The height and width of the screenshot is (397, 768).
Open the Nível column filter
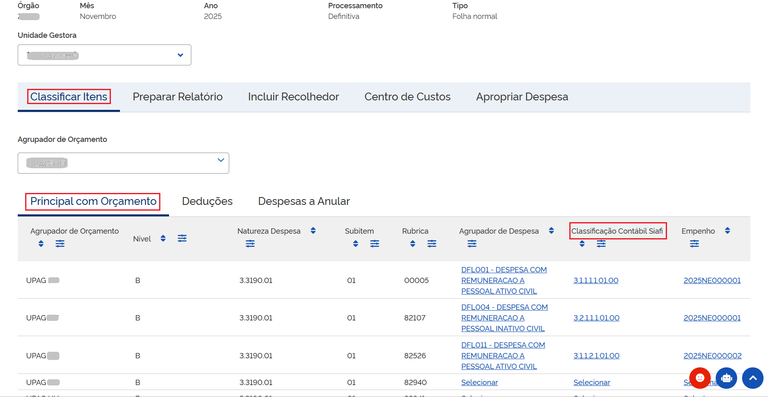pos(182,238)
